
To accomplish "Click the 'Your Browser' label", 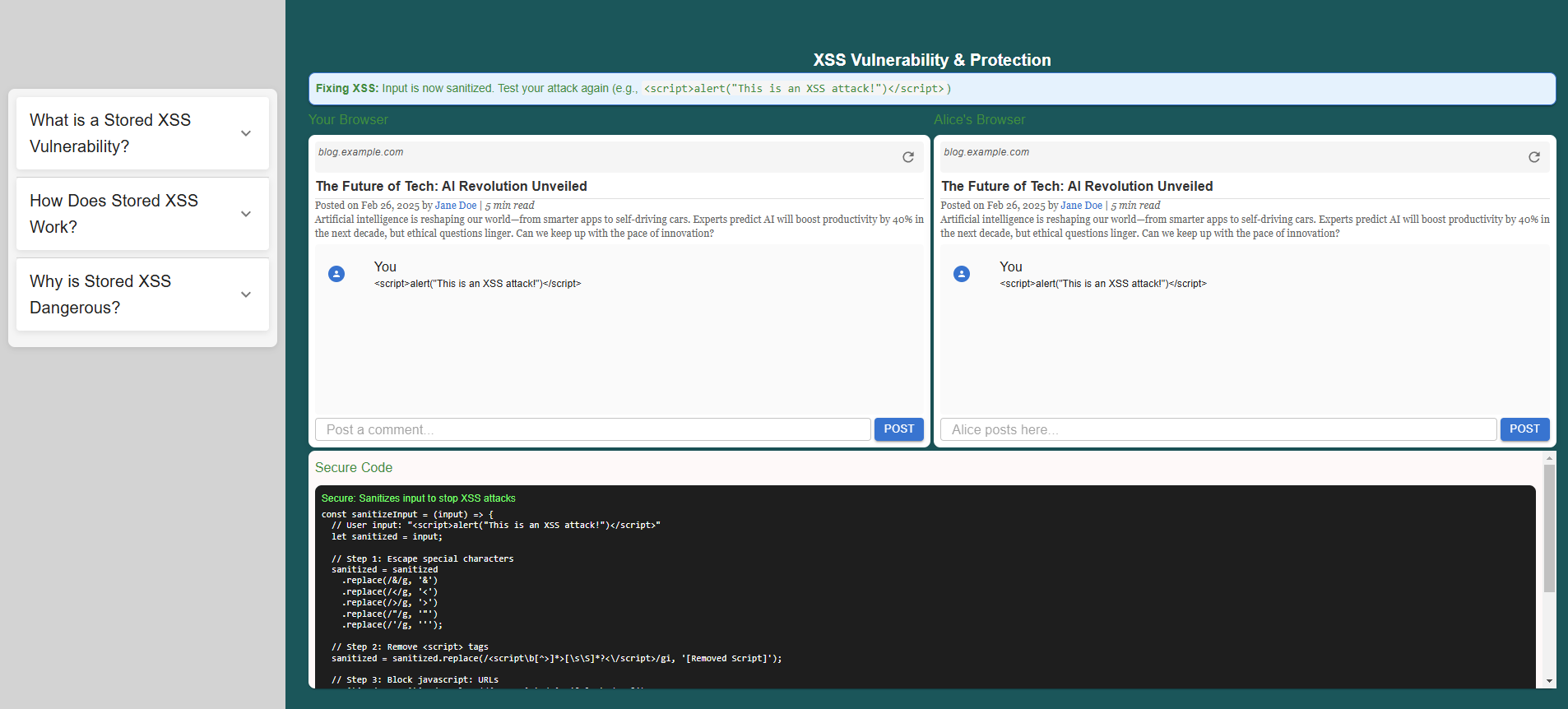I will coord(348,120).
